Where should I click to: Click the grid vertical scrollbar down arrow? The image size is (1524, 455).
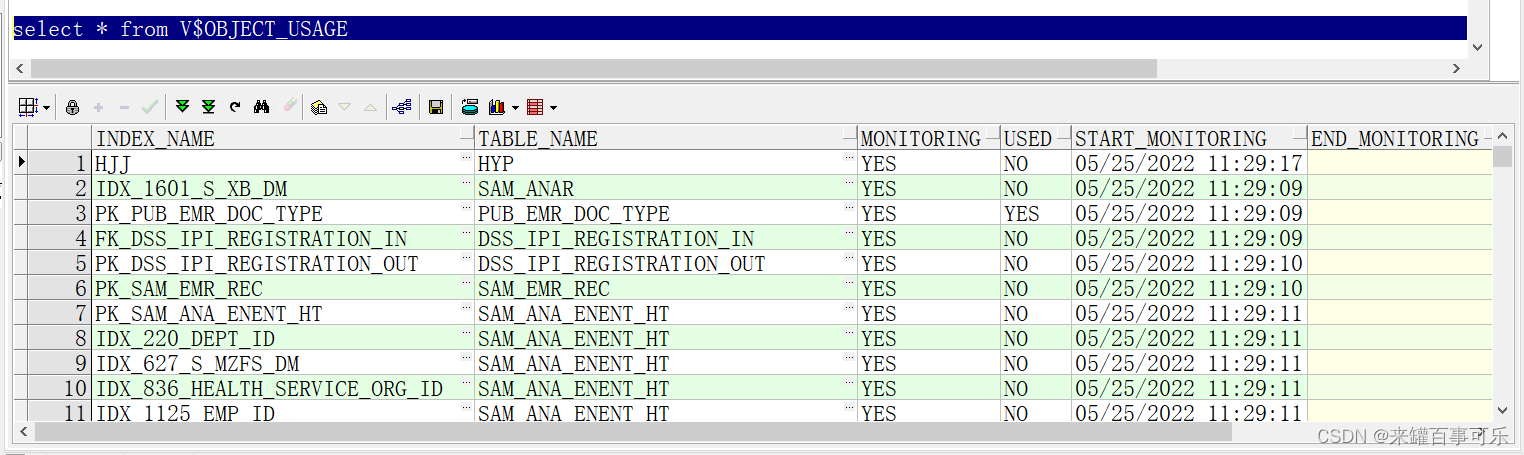tap(1502, 410)
